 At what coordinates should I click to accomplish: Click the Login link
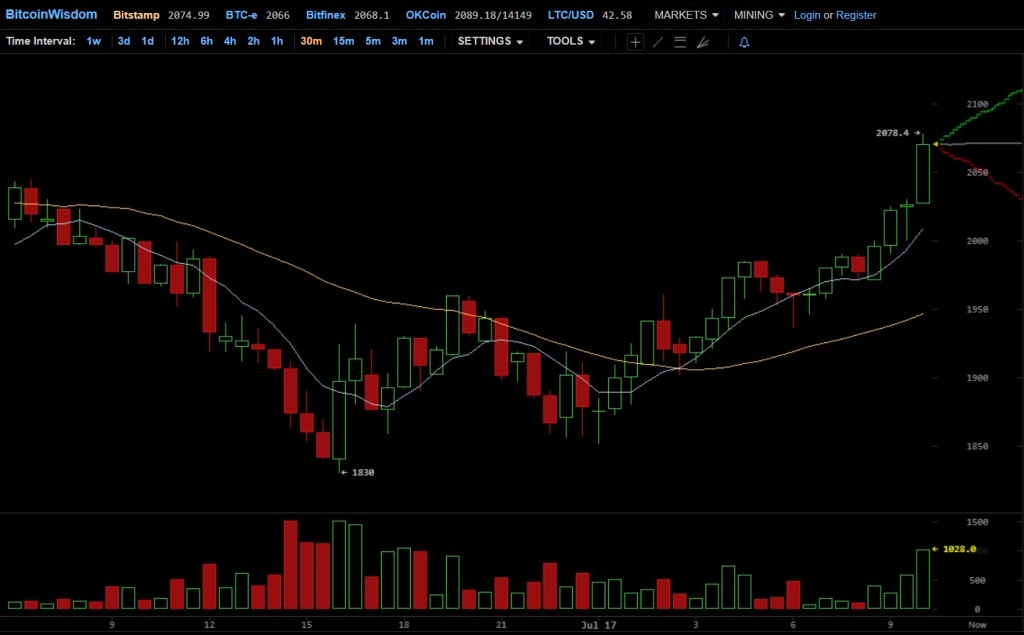[x=807, y=15]
